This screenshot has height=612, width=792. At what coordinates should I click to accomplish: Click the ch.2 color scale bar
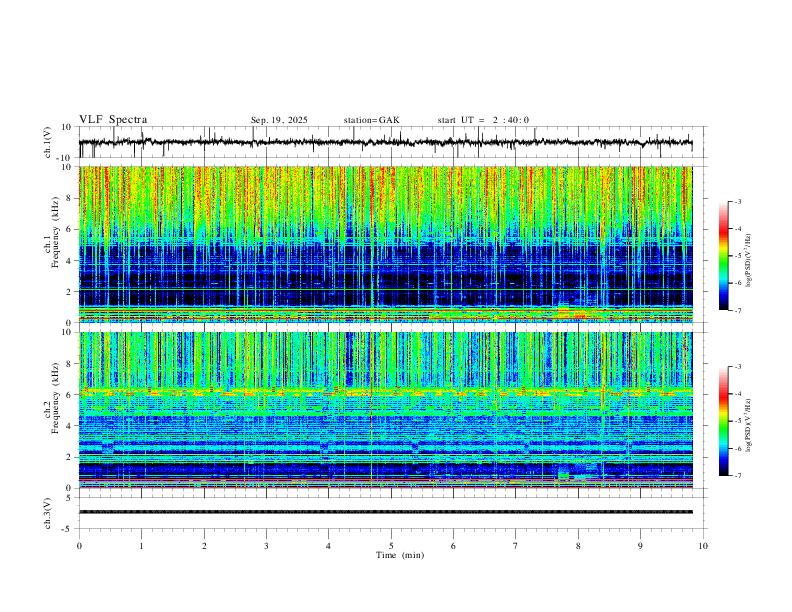(x=723, y=421)
